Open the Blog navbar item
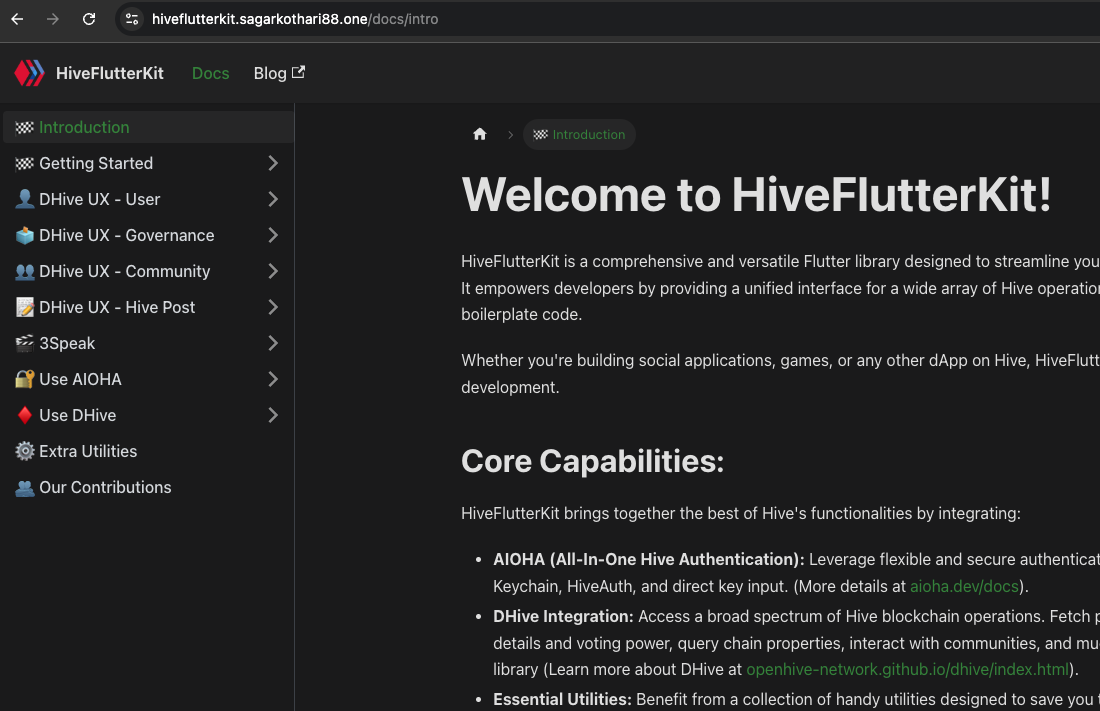Image resolution: width=1100 pixels, height=711 pixels. coord(270,73)
